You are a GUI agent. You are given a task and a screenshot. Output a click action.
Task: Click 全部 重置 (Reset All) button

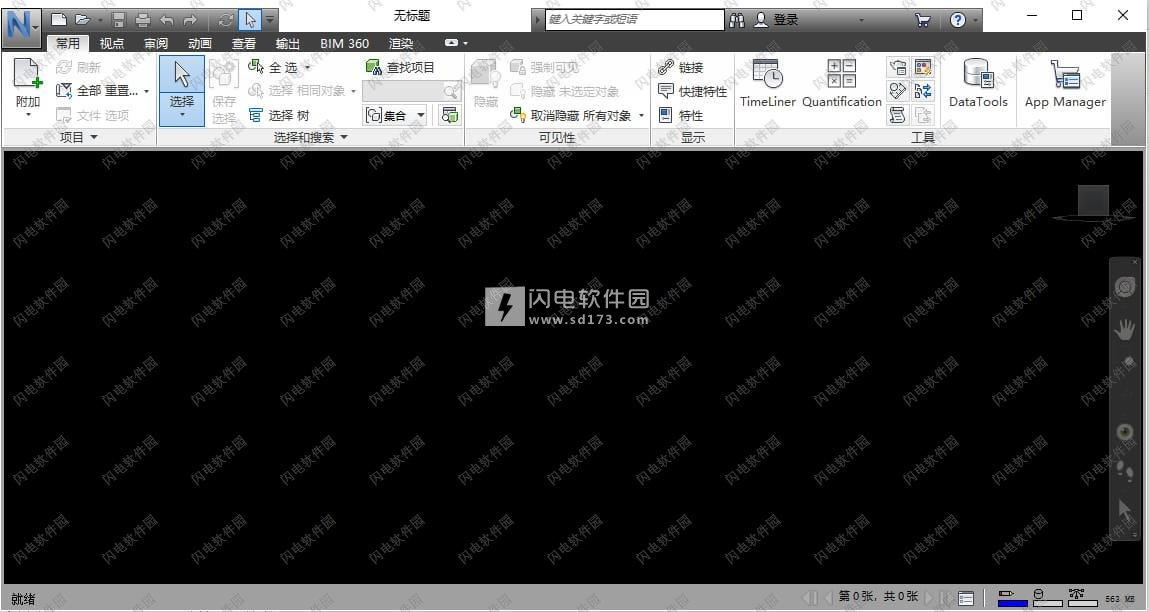97,91
